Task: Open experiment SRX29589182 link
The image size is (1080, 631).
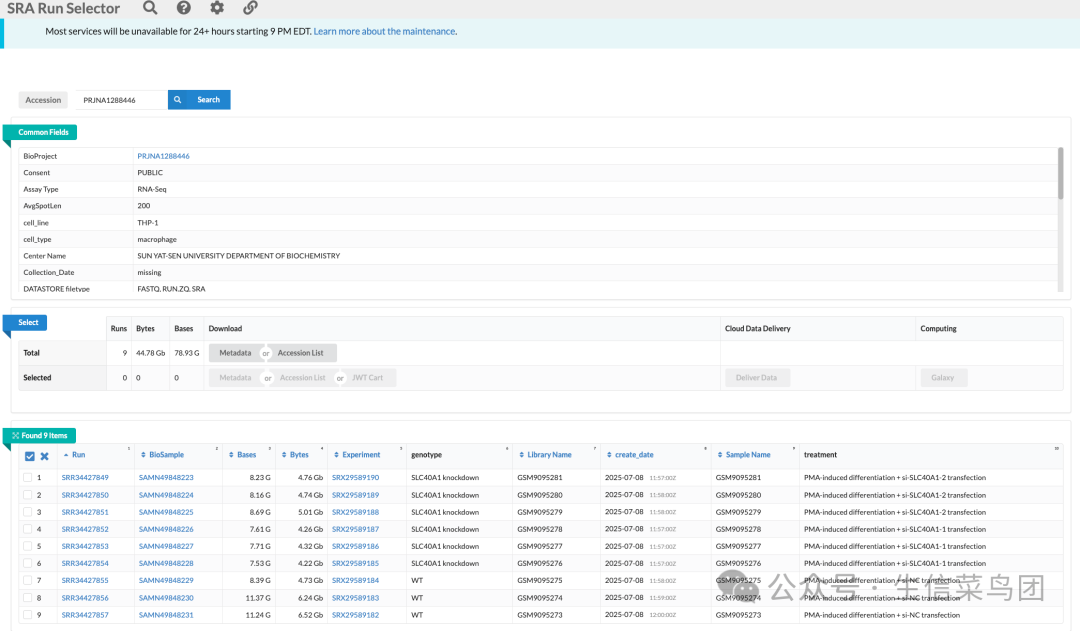Action: coord(355,615)
